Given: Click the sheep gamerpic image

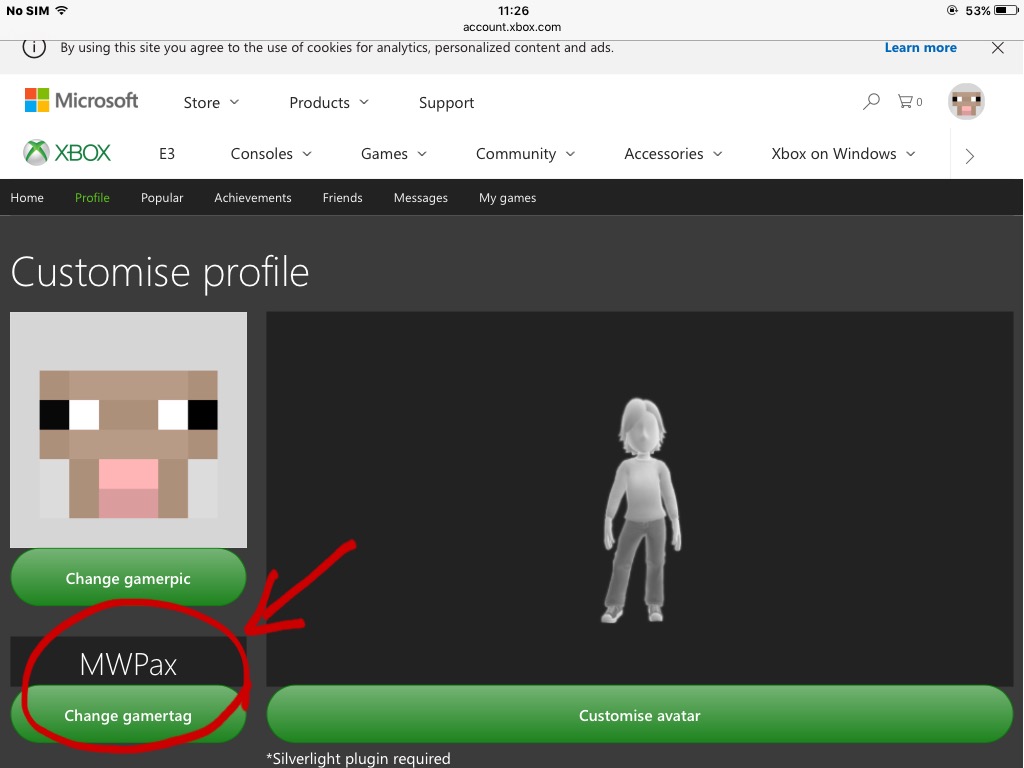Looking at the screenshot, I should click(x=128, y=430).
